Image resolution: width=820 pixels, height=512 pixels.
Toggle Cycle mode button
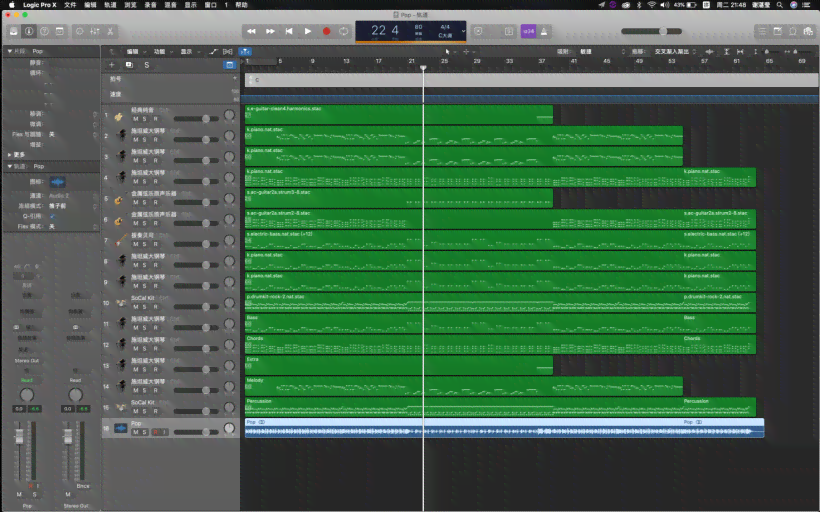coord(344,31)
